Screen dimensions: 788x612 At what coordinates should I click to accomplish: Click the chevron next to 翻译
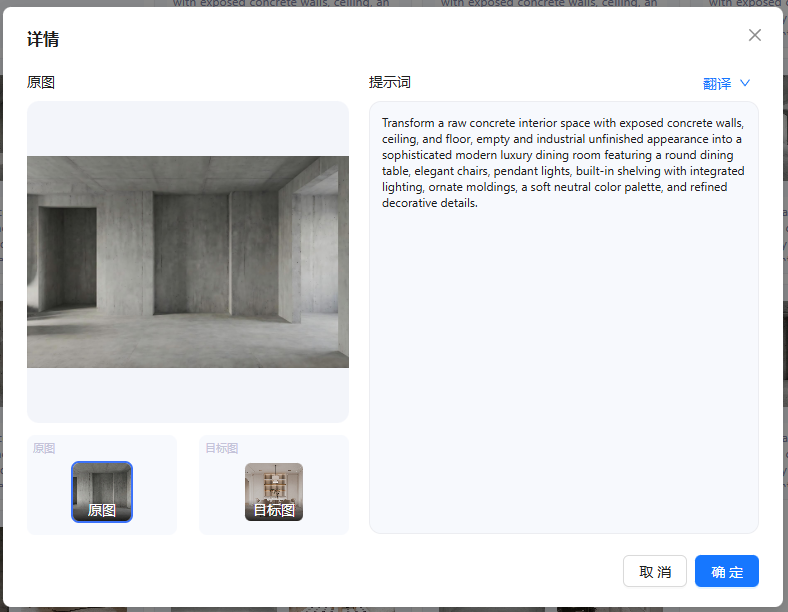pyautogui.click(x=745, y=83)
